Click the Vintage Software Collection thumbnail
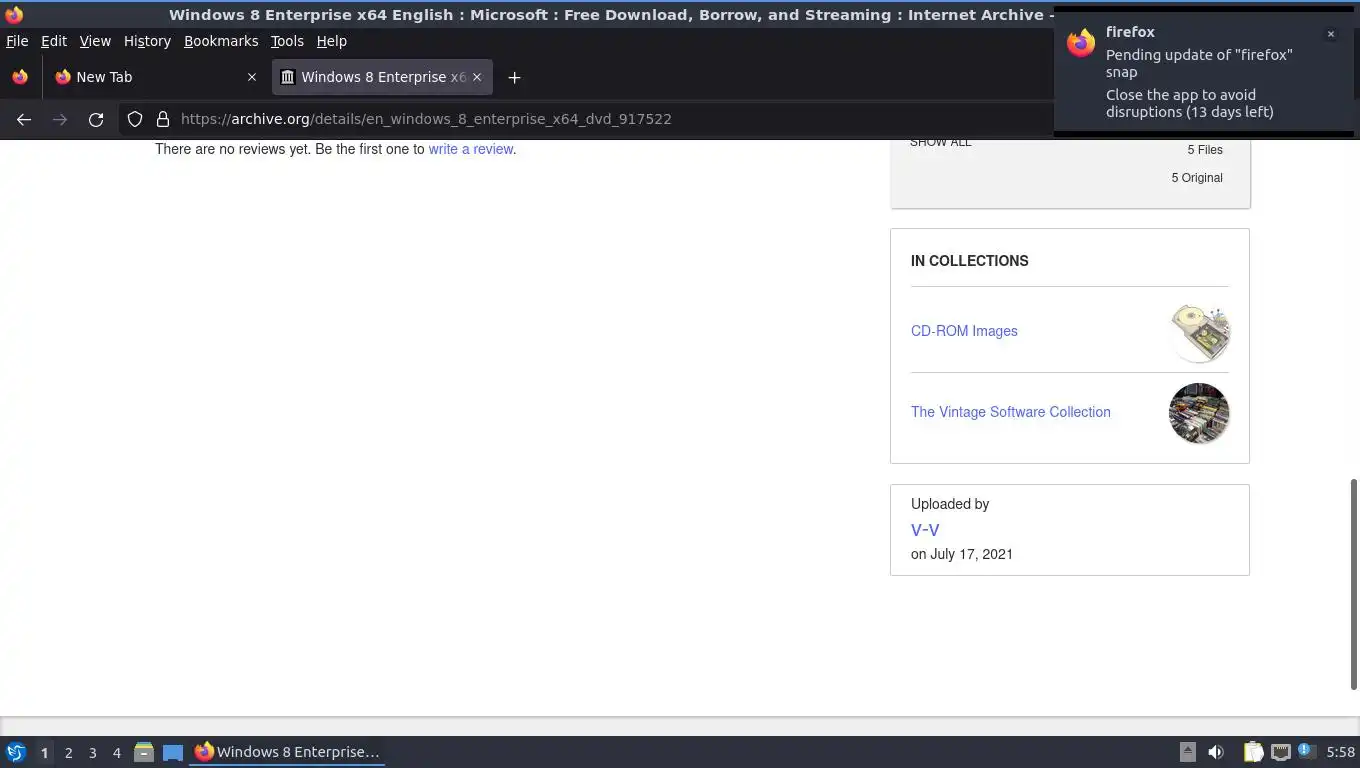The image size is (1360, 768). click(x=1199, y=413)
